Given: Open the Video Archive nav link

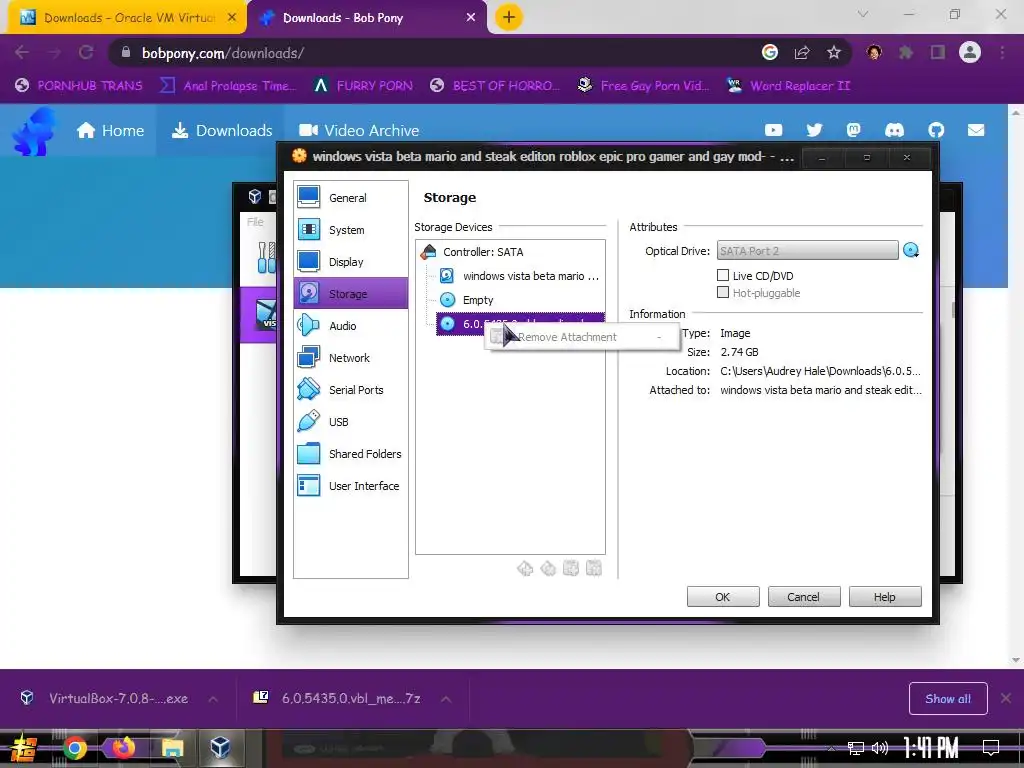Looking at the screenshot, I should pos(359,131).
